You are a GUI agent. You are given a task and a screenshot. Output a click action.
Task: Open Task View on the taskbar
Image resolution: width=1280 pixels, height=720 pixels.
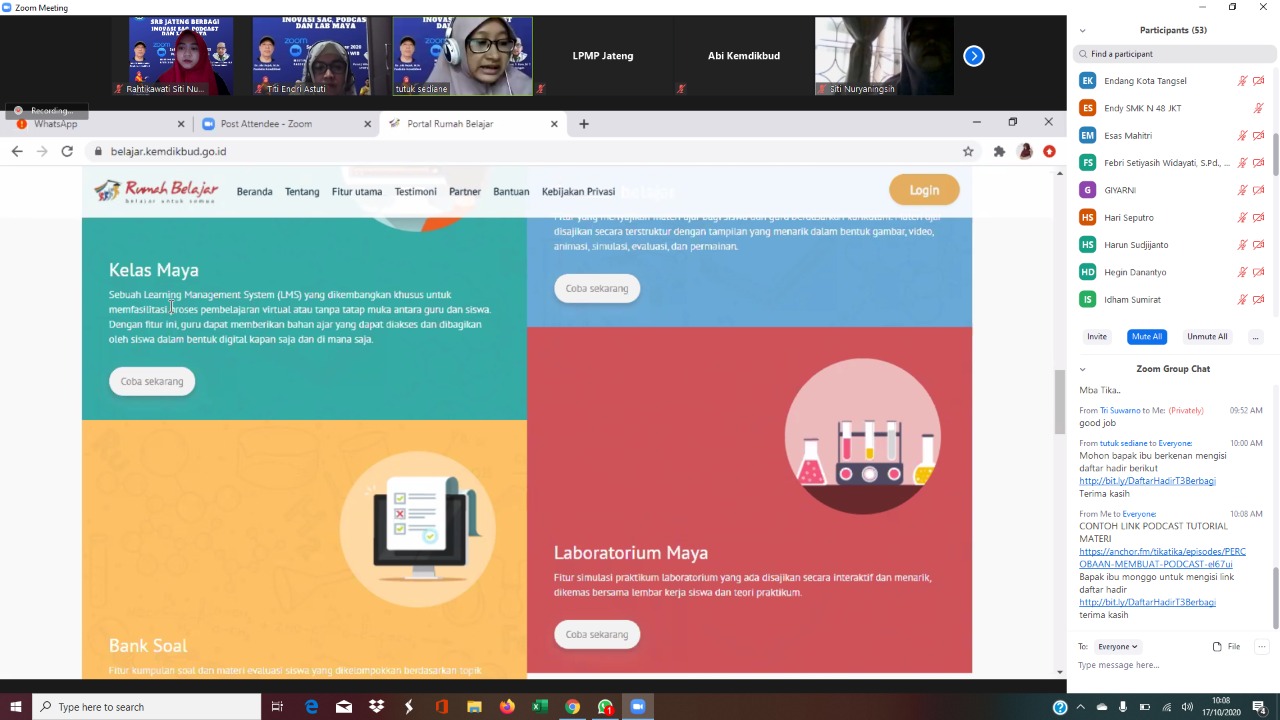(x=277, y=707)
